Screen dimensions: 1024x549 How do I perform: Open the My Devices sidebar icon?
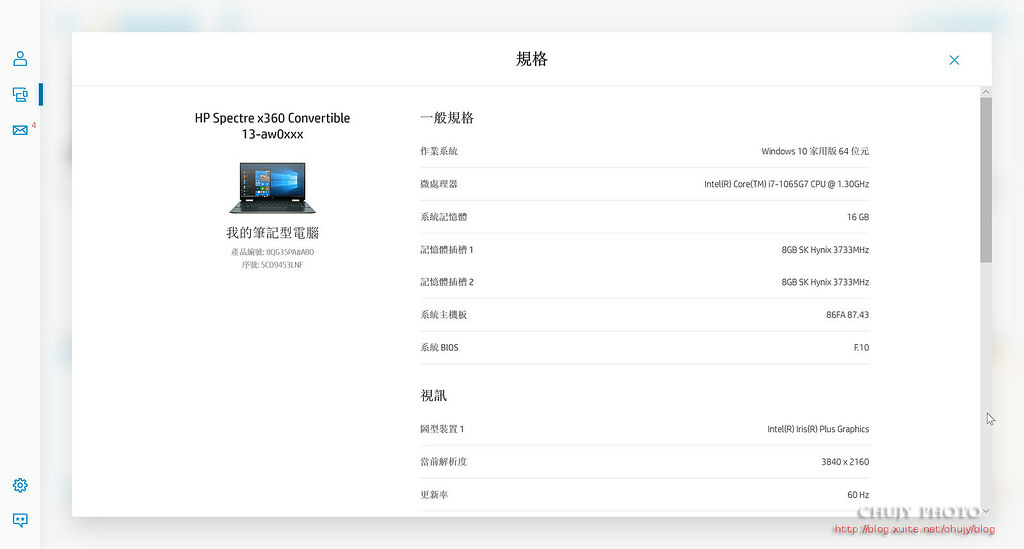(20, 95)
